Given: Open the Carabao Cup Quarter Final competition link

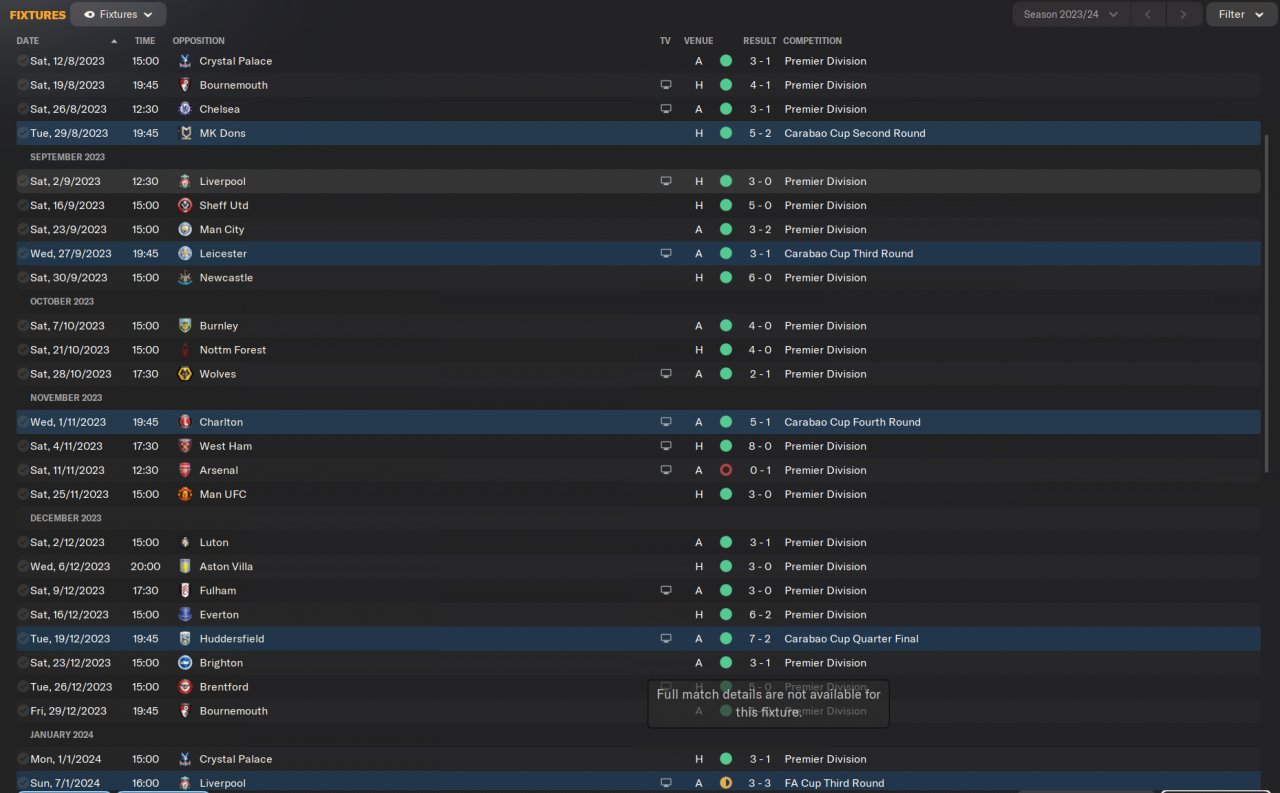Looking at the screenshot, I should [x=851, y=639].
